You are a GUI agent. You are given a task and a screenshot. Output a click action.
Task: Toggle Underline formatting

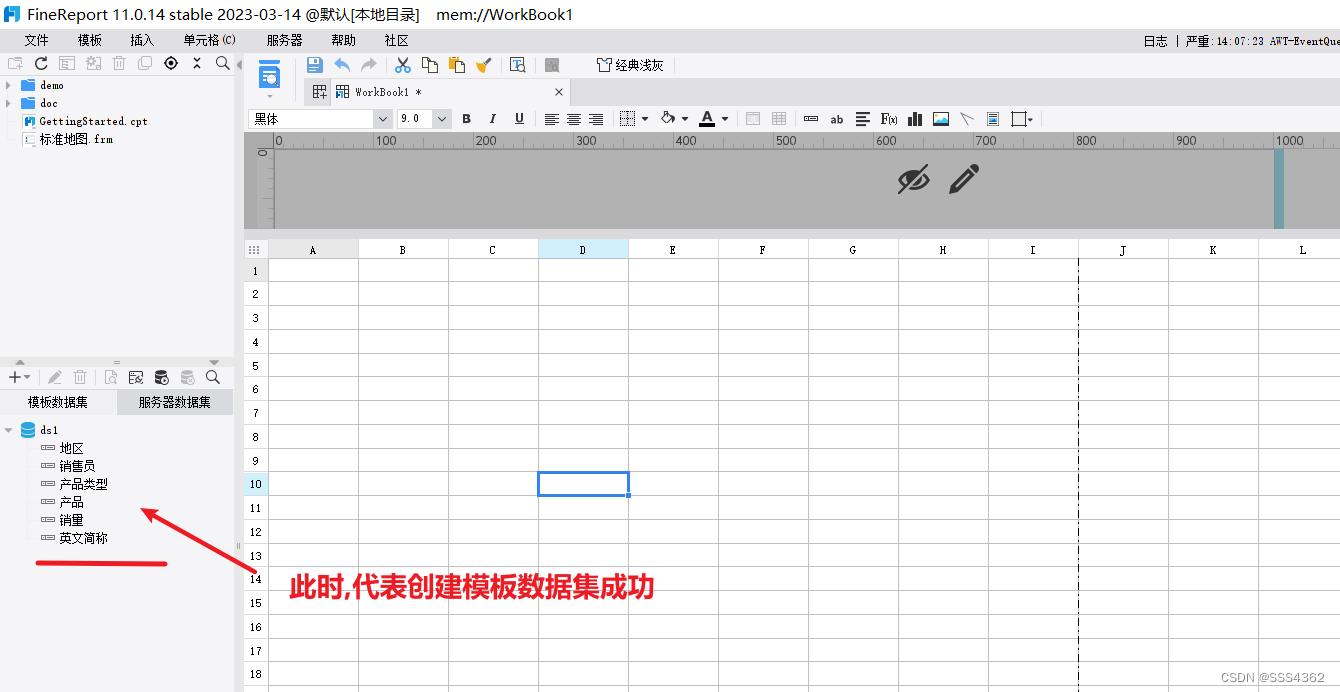(x=519, y=119)
